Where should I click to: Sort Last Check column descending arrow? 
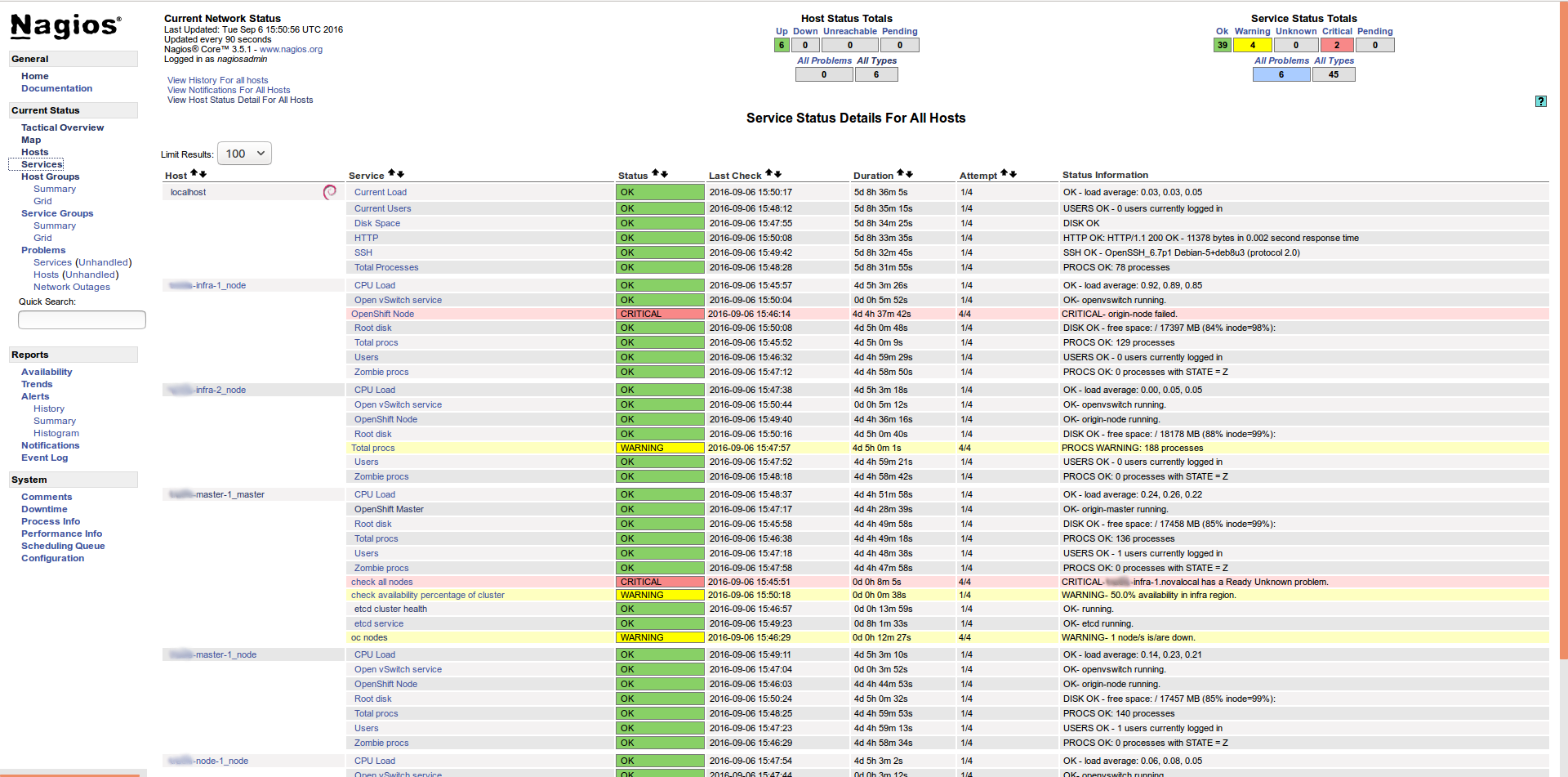click(777, 174)
